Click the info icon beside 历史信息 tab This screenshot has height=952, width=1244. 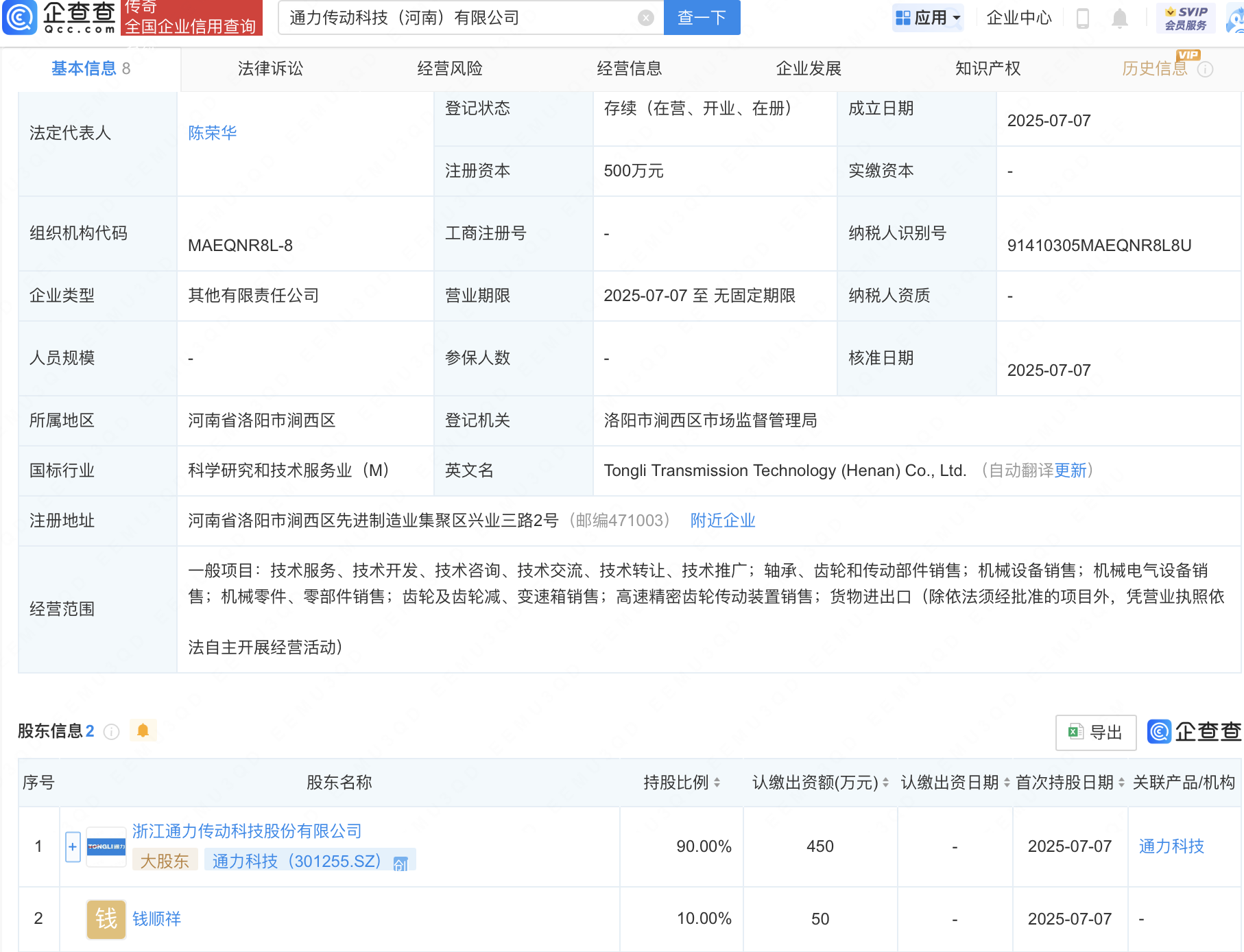pos(1205,69)
